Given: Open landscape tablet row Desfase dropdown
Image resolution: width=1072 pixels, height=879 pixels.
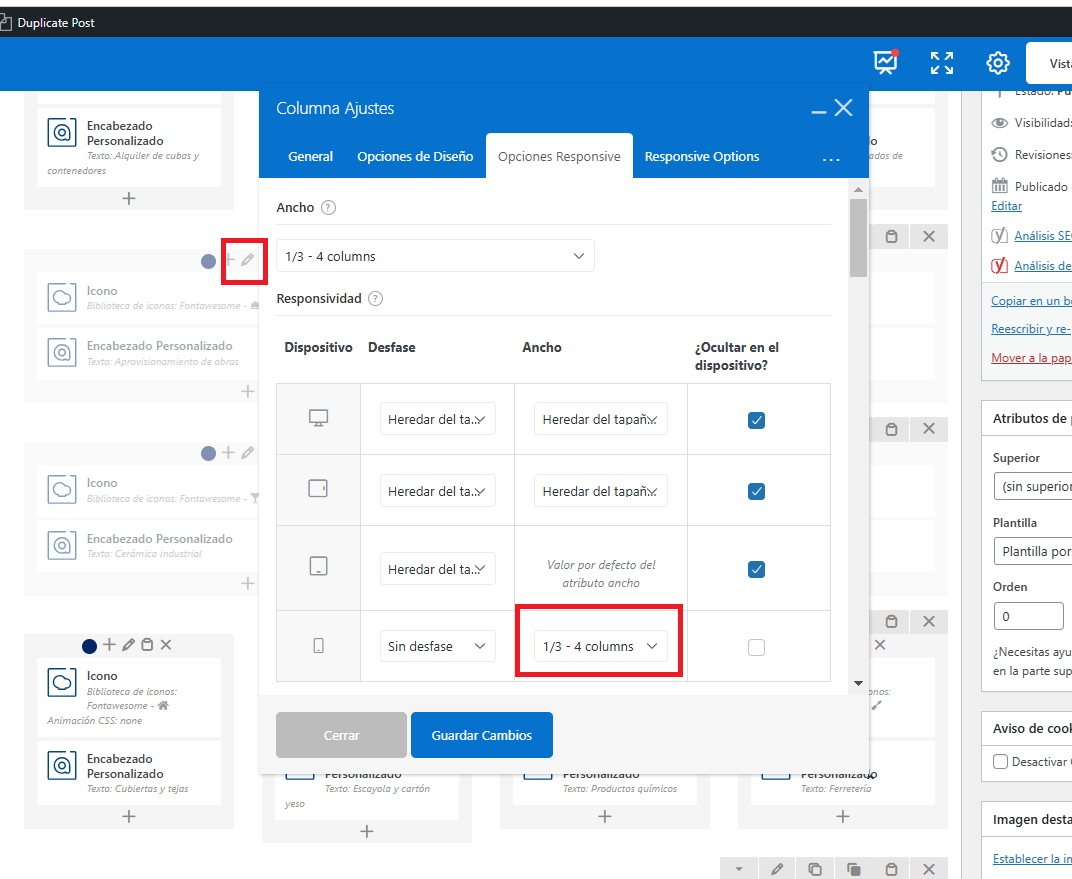Looking at the screenshot, I should pos(438,491).
